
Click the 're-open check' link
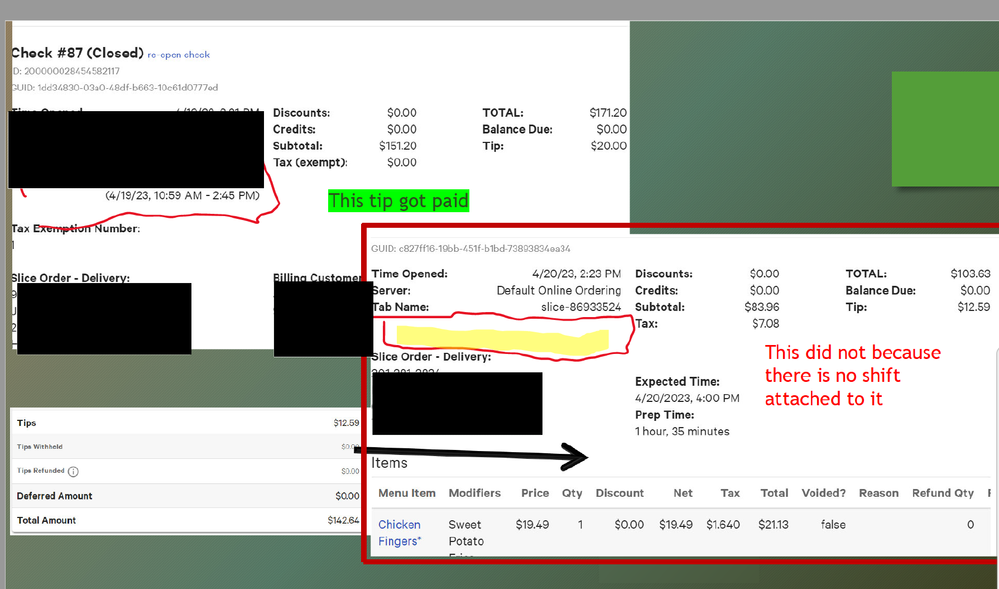click(x=178, y=55)
